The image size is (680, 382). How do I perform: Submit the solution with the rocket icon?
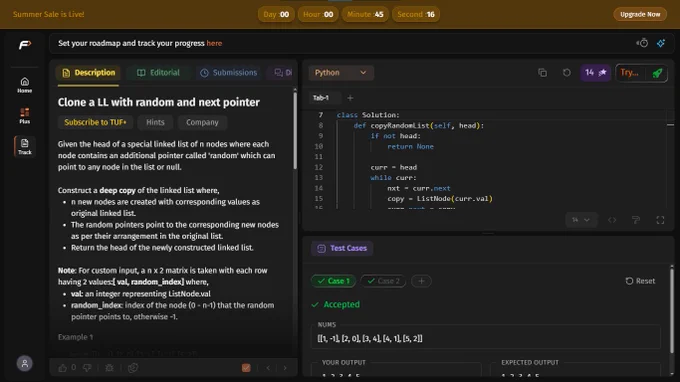pyautogui.click(x=657, y=73)
